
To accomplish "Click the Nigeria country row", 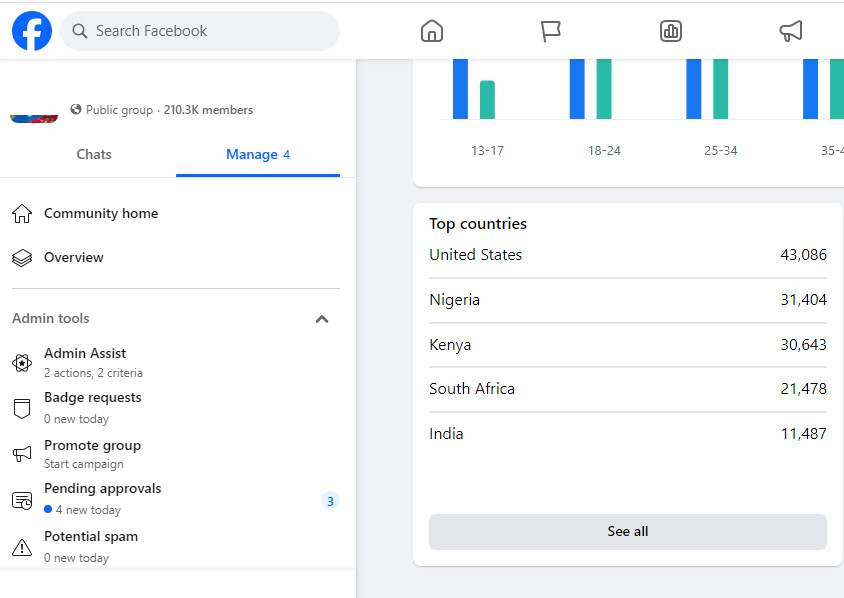I will [628, 300].
